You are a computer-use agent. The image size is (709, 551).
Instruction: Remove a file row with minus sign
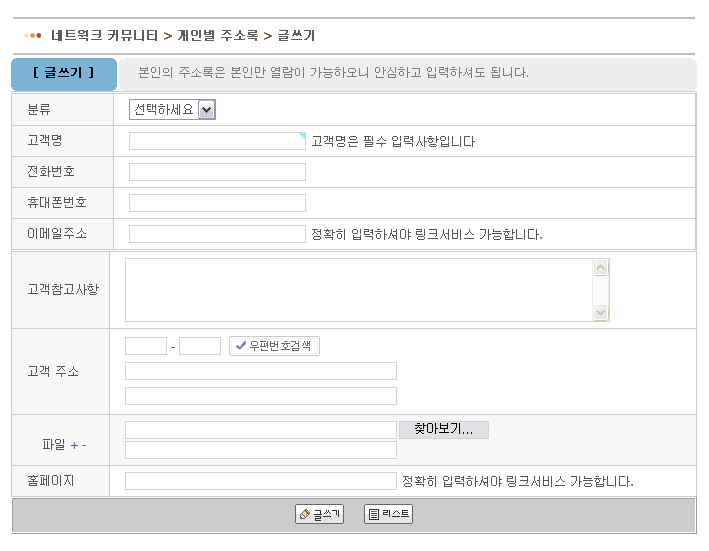[x=84, y=446]
